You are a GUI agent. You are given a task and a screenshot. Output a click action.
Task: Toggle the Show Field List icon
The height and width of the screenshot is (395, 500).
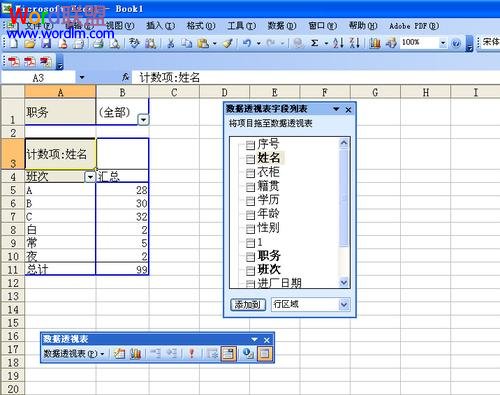point(265,354)
